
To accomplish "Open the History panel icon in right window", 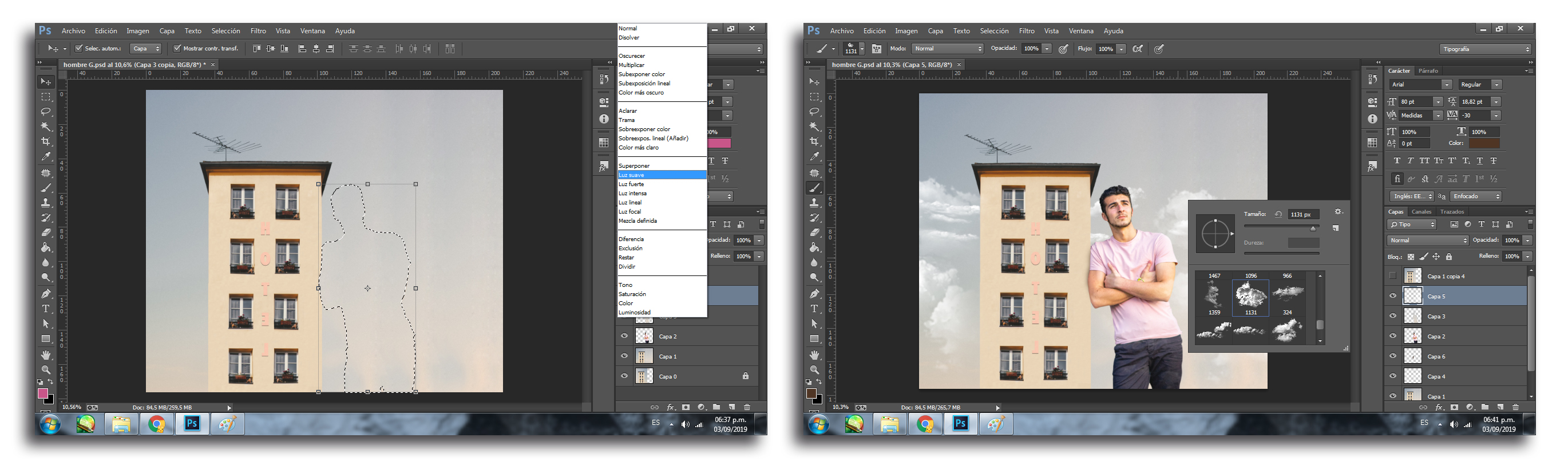I will click(x=1372, y=79).
